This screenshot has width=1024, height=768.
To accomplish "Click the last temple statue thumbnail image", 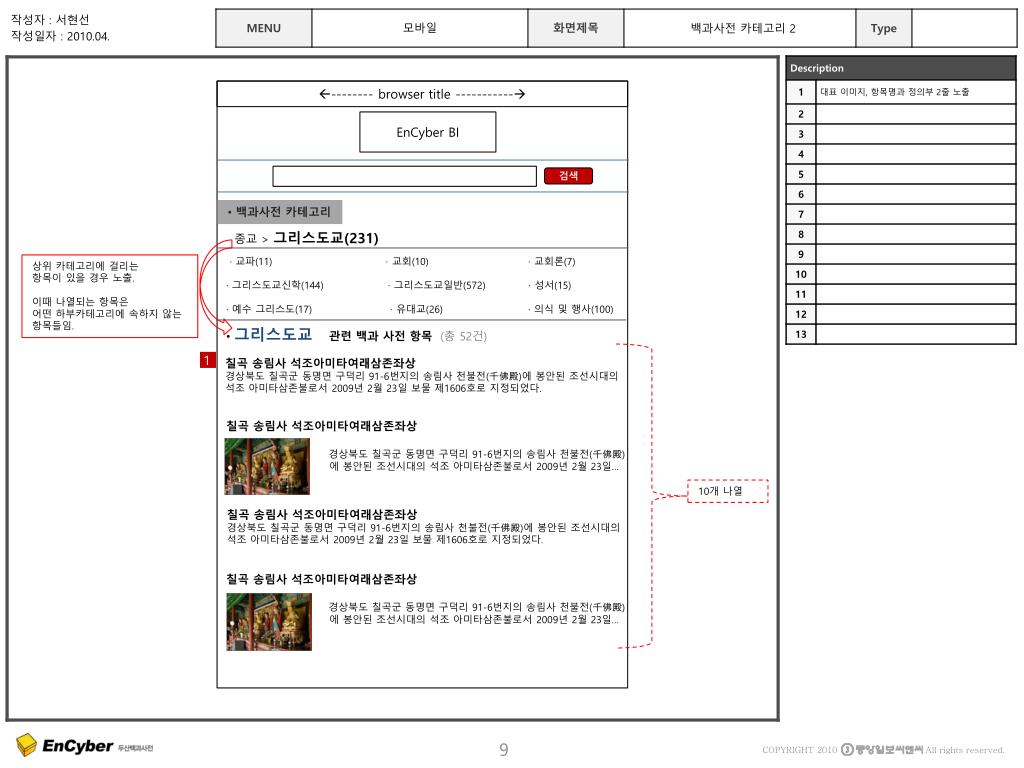I will [x=269, y=622].
